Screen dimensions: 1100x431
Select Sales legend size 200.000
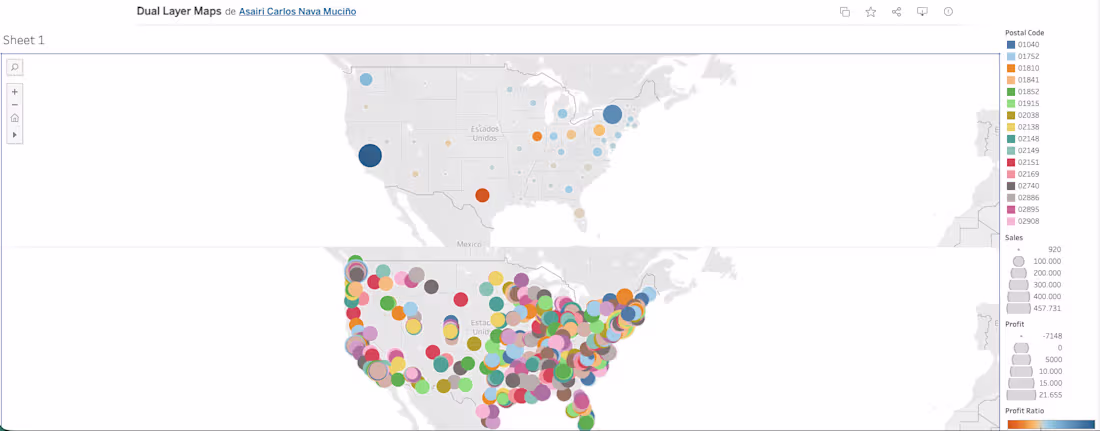tap(1035, 272)
